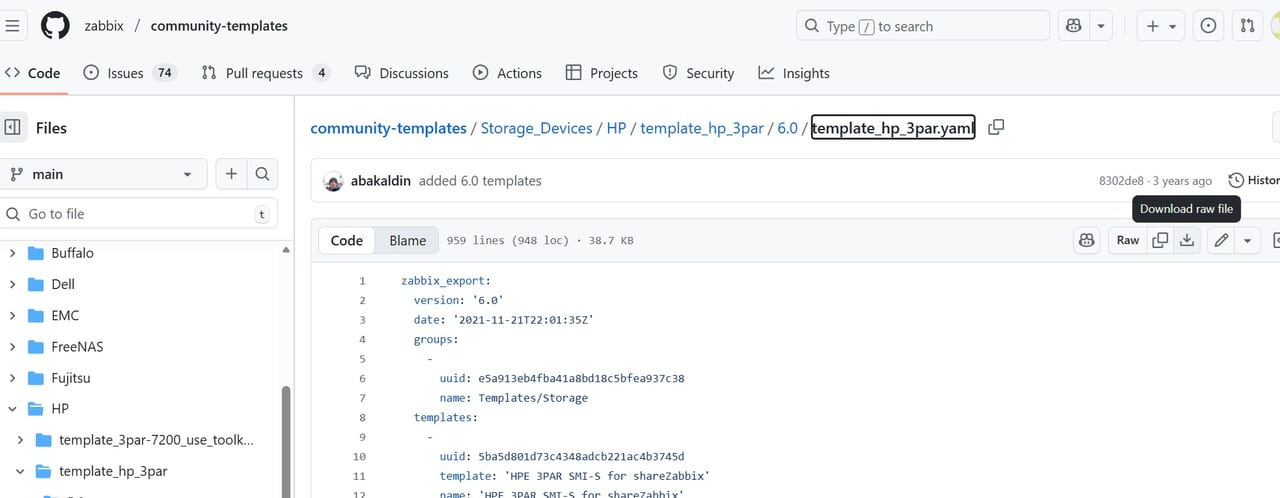This screenshot has height=498, width=1280.
Task: Open more edit options dropdown arrow
Action: (1247, 240)
